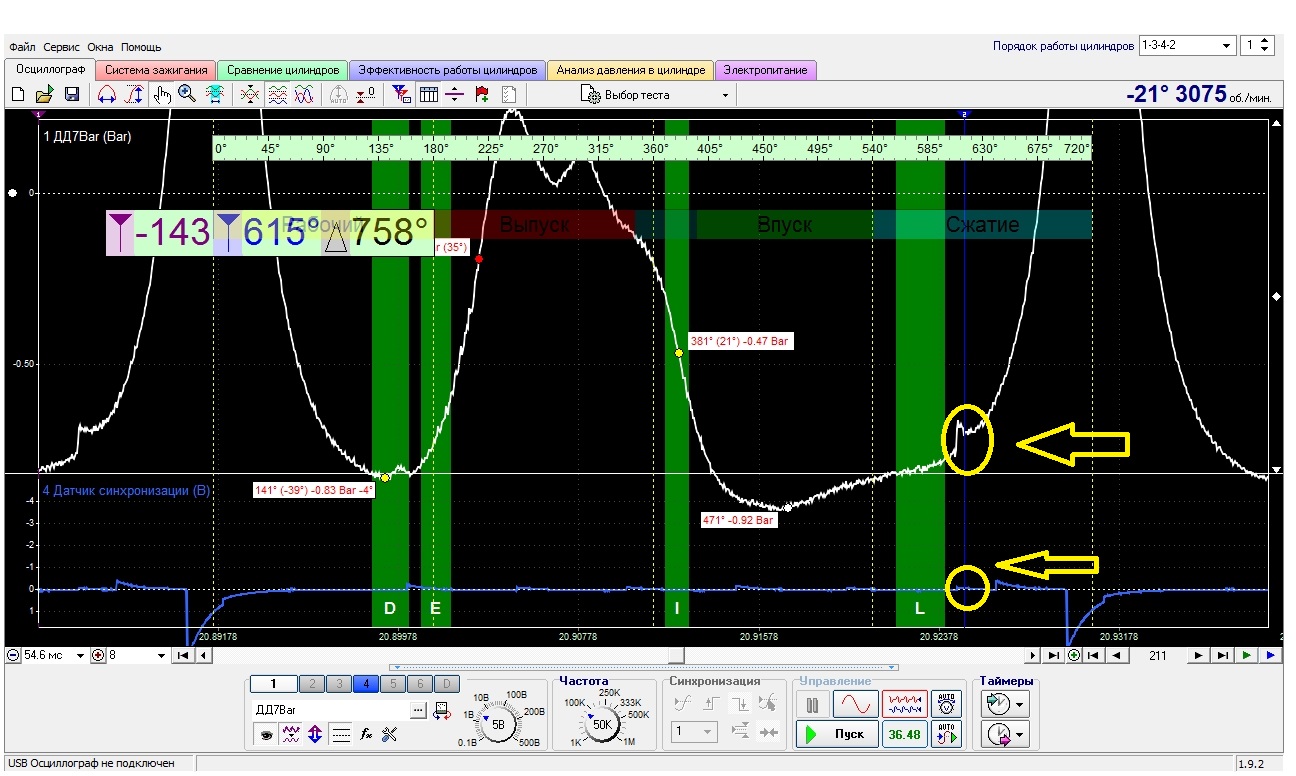Click the sensor import icon beside ДД7Bar
This screenshot has width=1296, height=776.
point(442,709)
